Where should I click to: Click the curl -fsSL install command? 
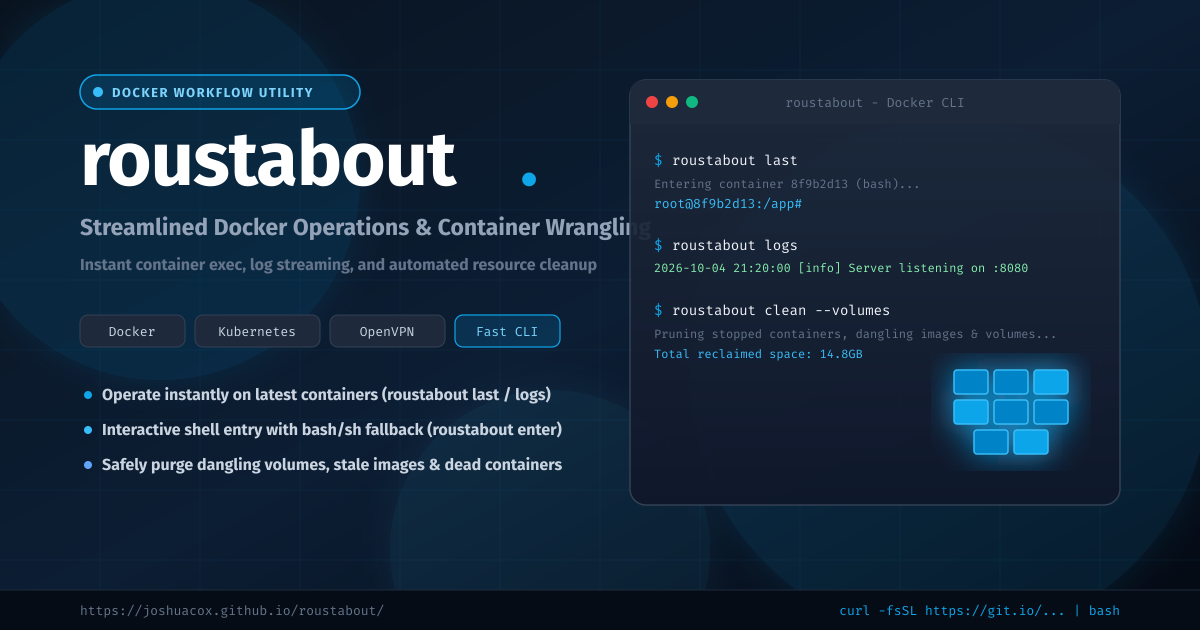point(979,611)
